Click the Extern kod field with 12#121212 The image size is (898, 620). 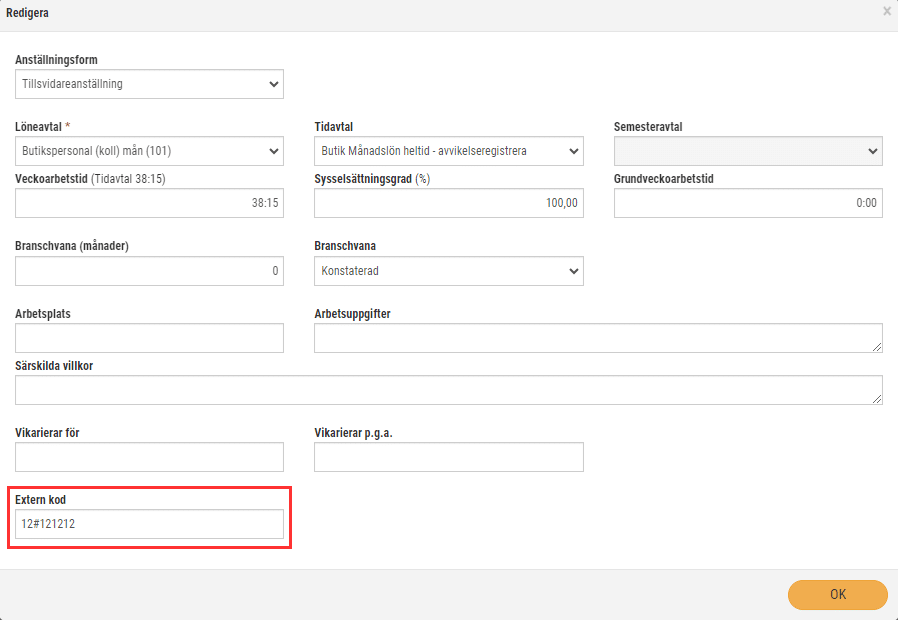tap(149, 524)
